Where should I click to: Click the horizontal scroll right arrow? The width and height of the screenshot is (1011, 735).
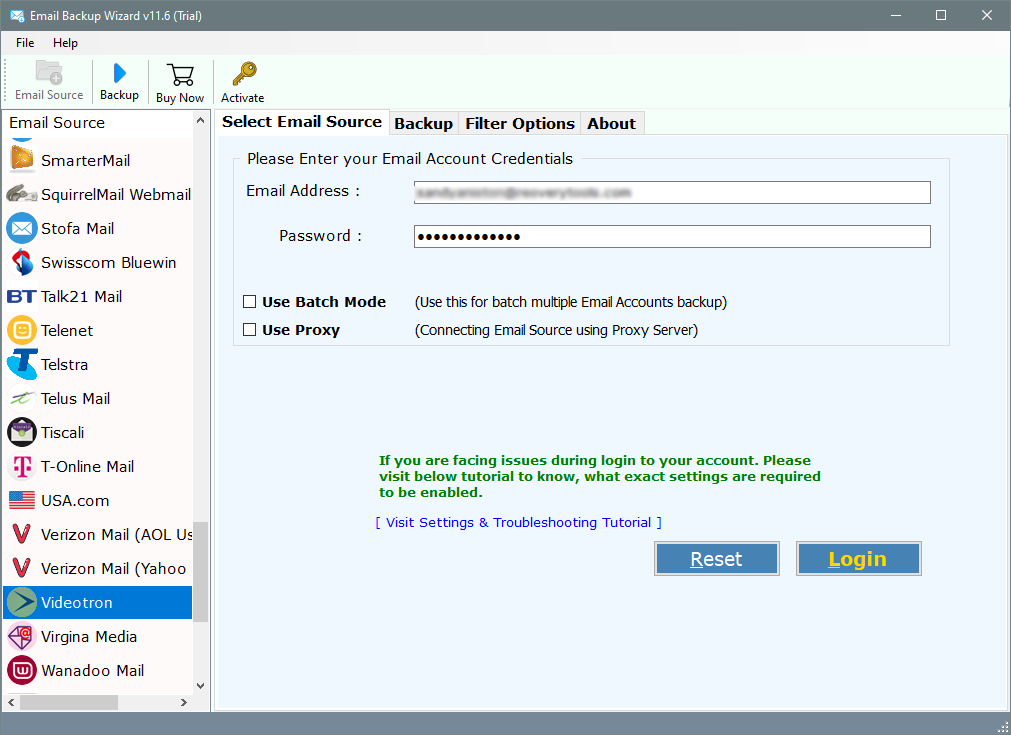(184, 702)
